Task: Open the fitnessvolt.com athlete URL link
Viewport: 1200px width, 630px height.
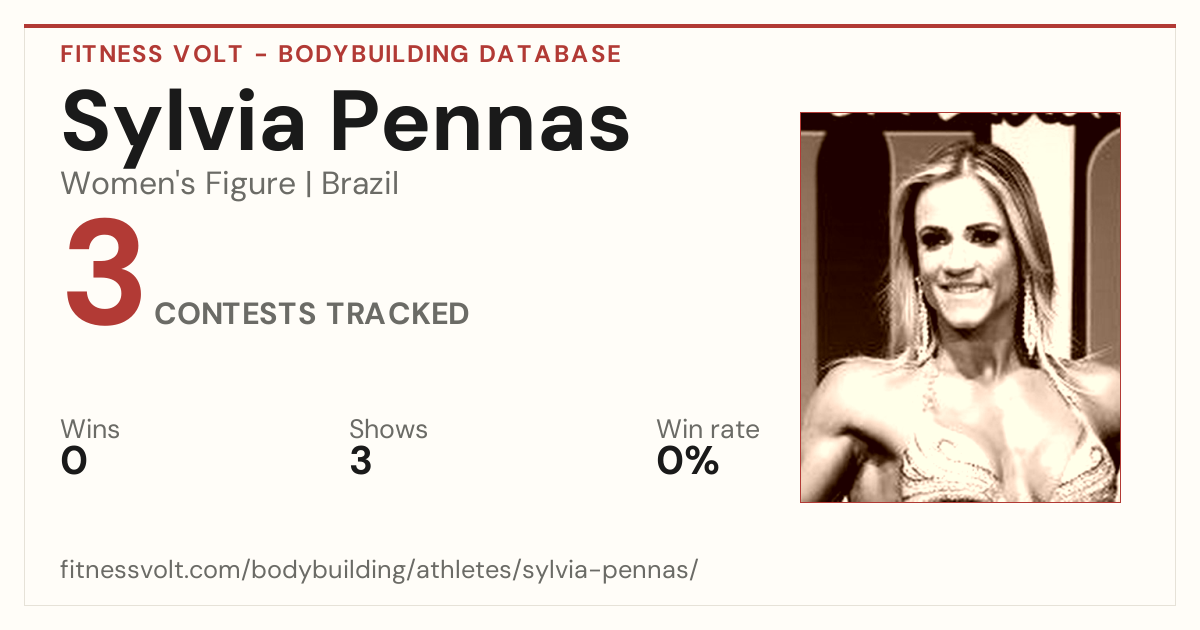Action: click(379, 571)
